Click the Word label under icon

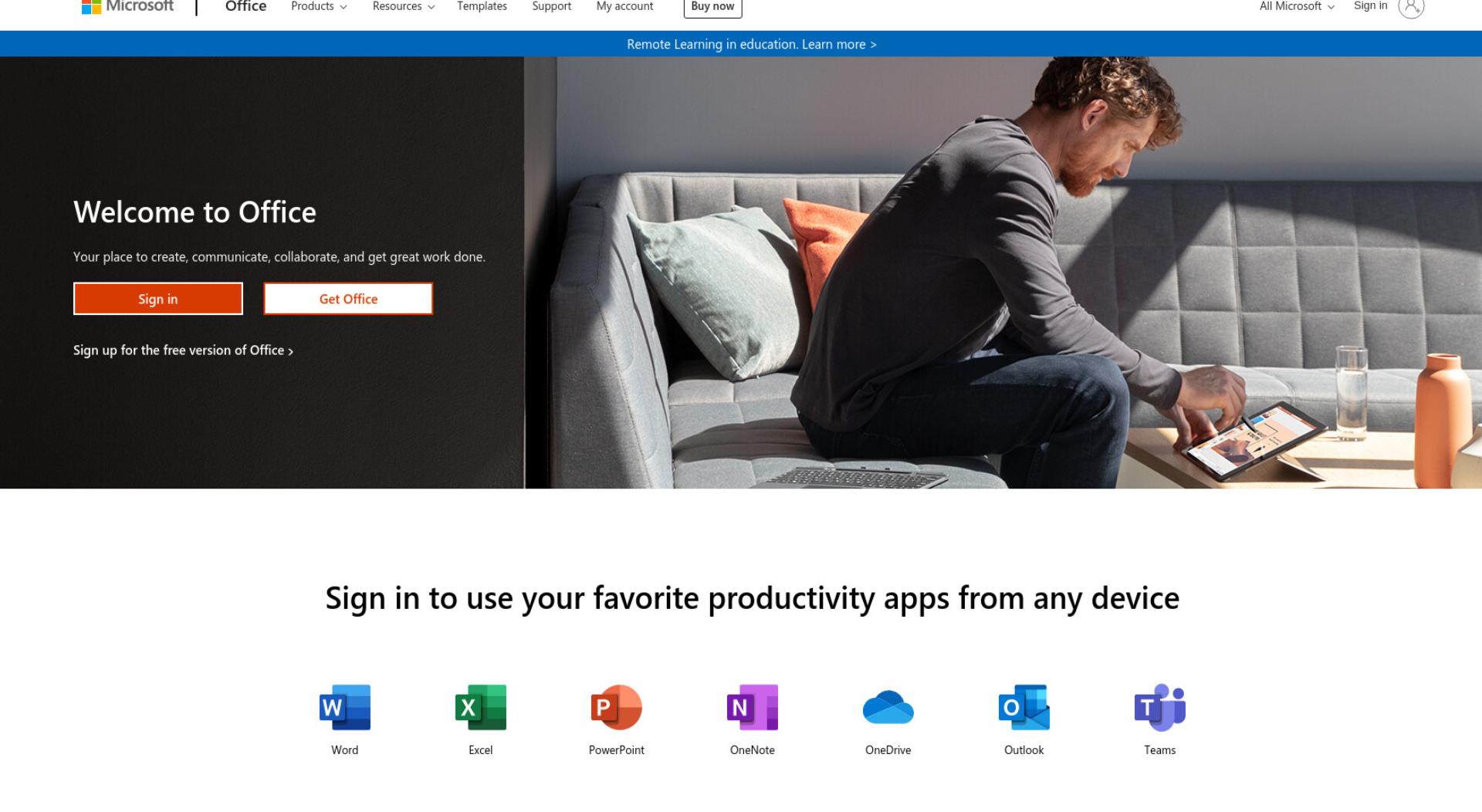click(x=345, y=750)
